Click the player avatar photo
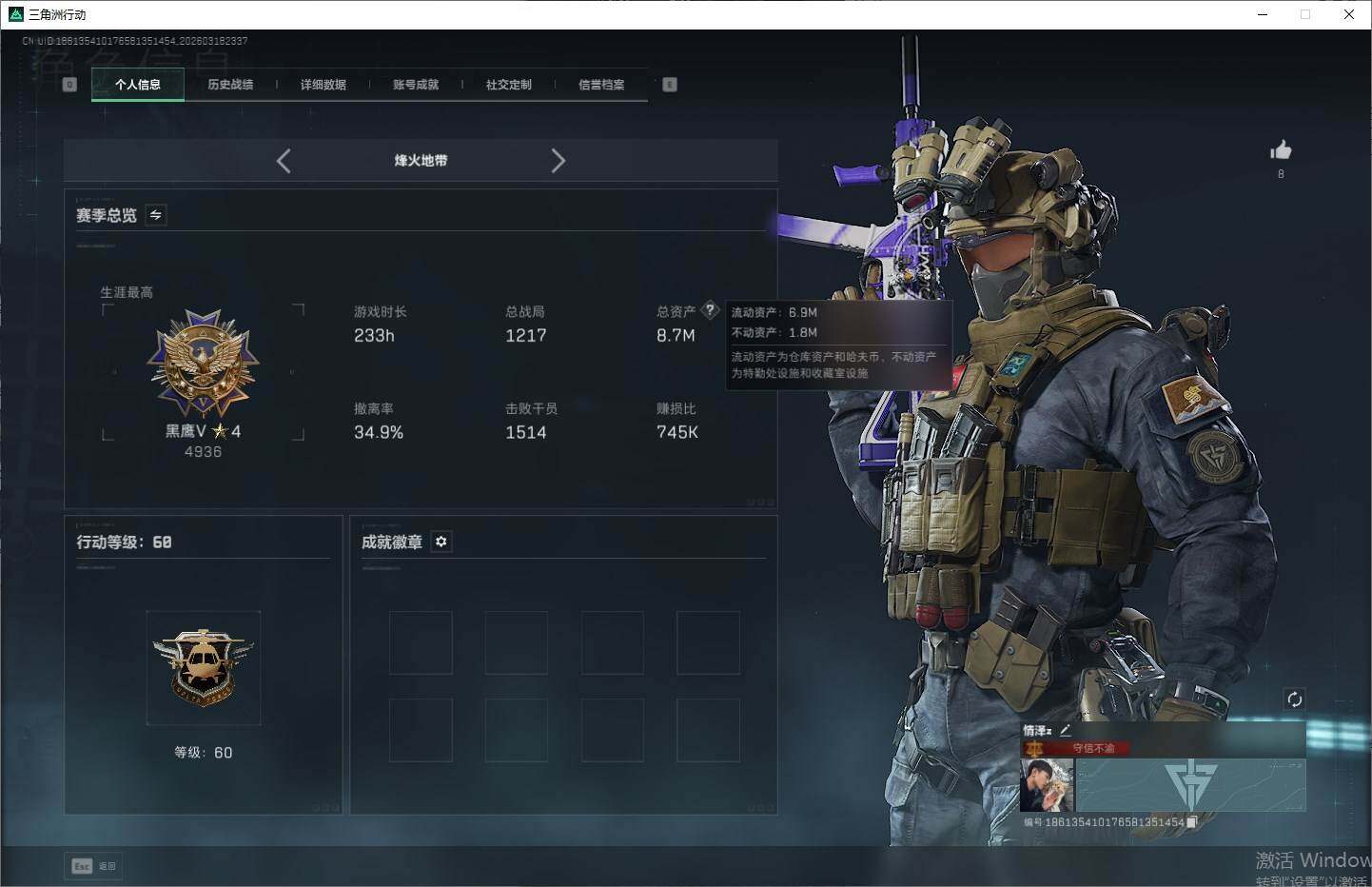 [1047, 785]
